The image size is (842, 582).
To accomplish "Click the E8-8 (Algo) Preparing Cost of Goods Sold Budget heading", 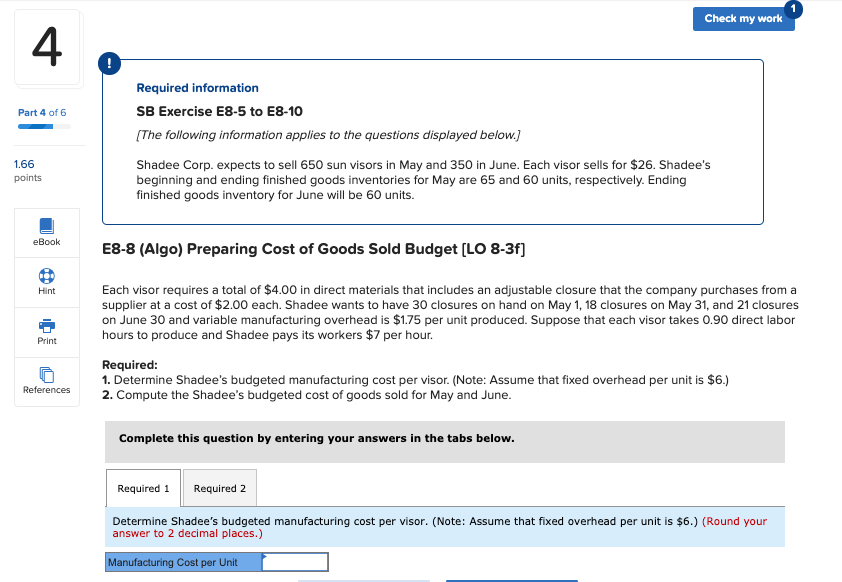I will pos(314,249).
